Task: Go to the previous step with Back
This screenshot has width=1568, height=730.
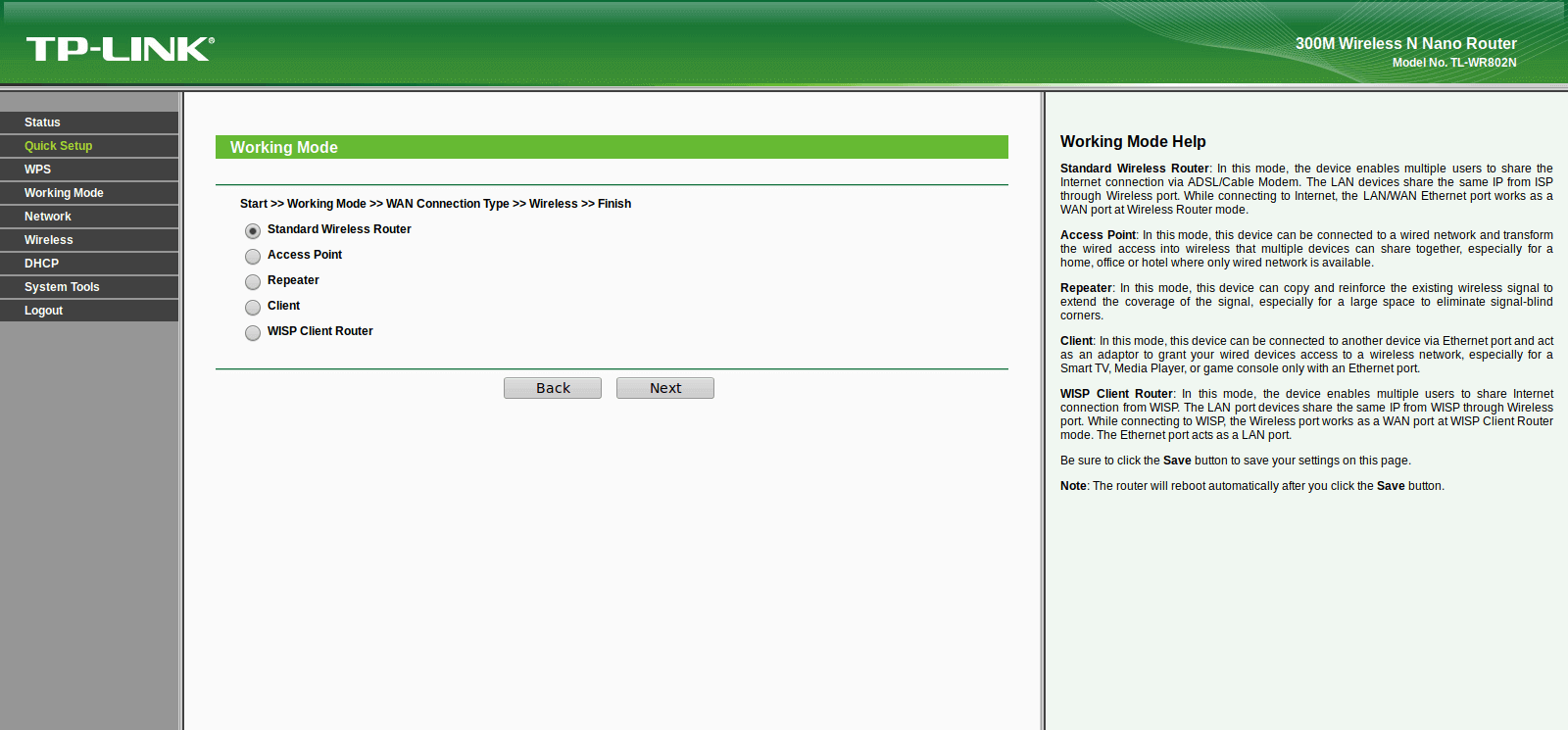Action: coord(553,388)
